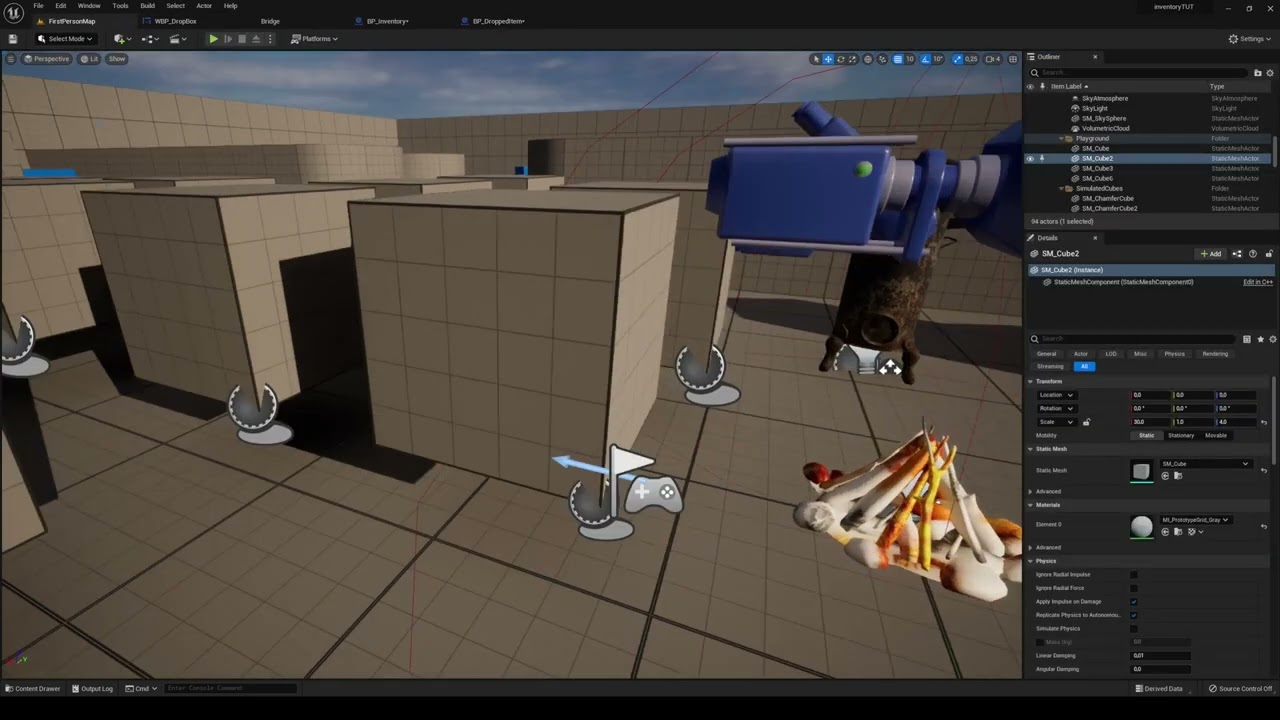This screenshot has width=1280, height=720.
Task: Open the quick add content menu
Action: 123,39
